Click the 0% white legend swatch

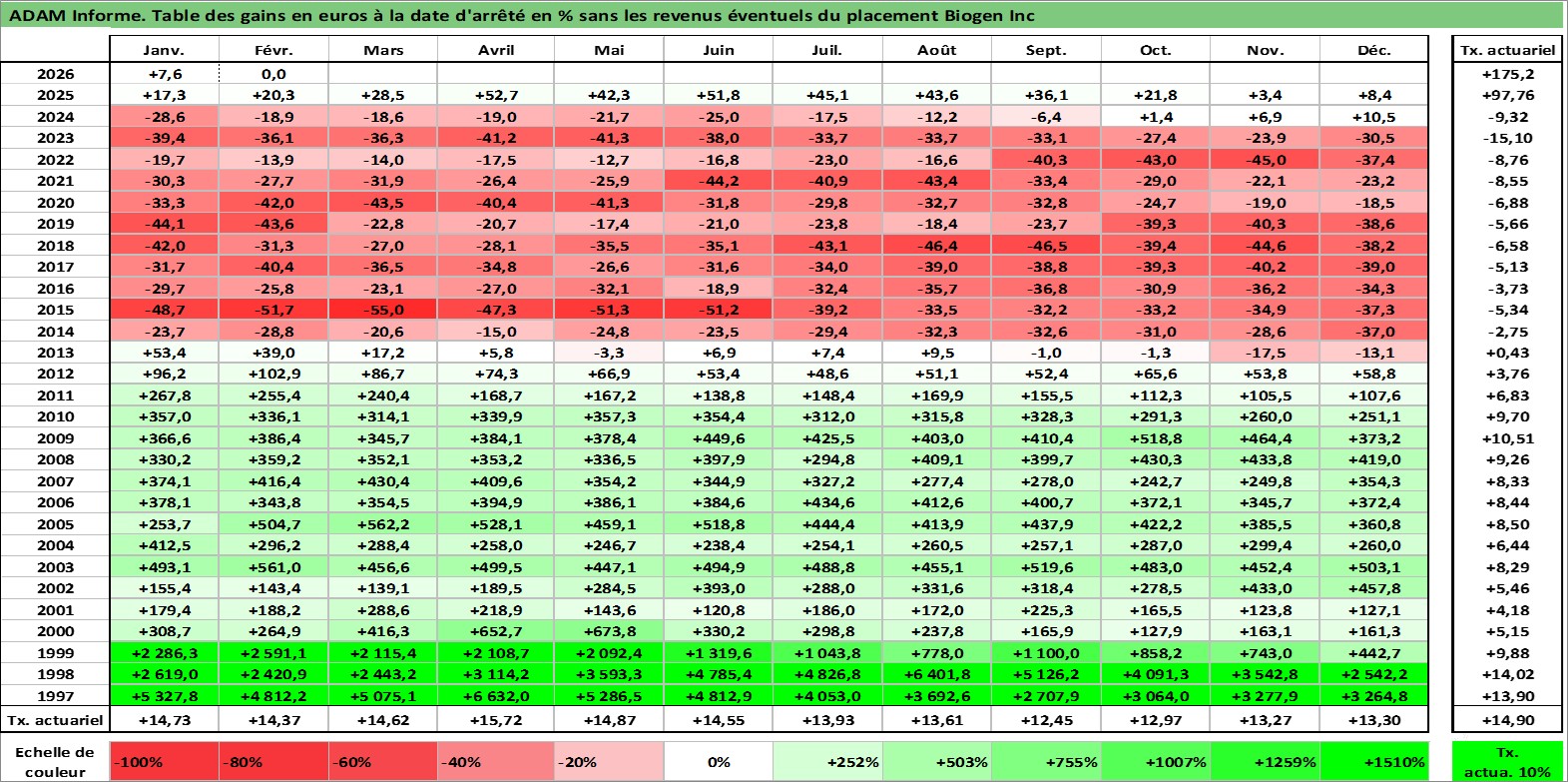(719, 761)
